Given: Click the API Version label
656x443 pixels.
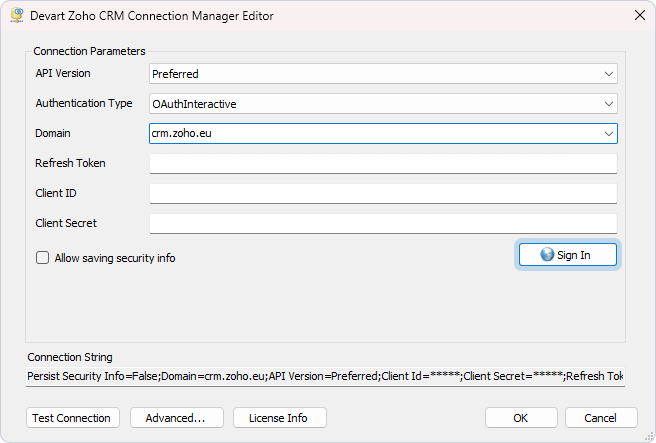Looking at the screenshot, I should [63, 73].
